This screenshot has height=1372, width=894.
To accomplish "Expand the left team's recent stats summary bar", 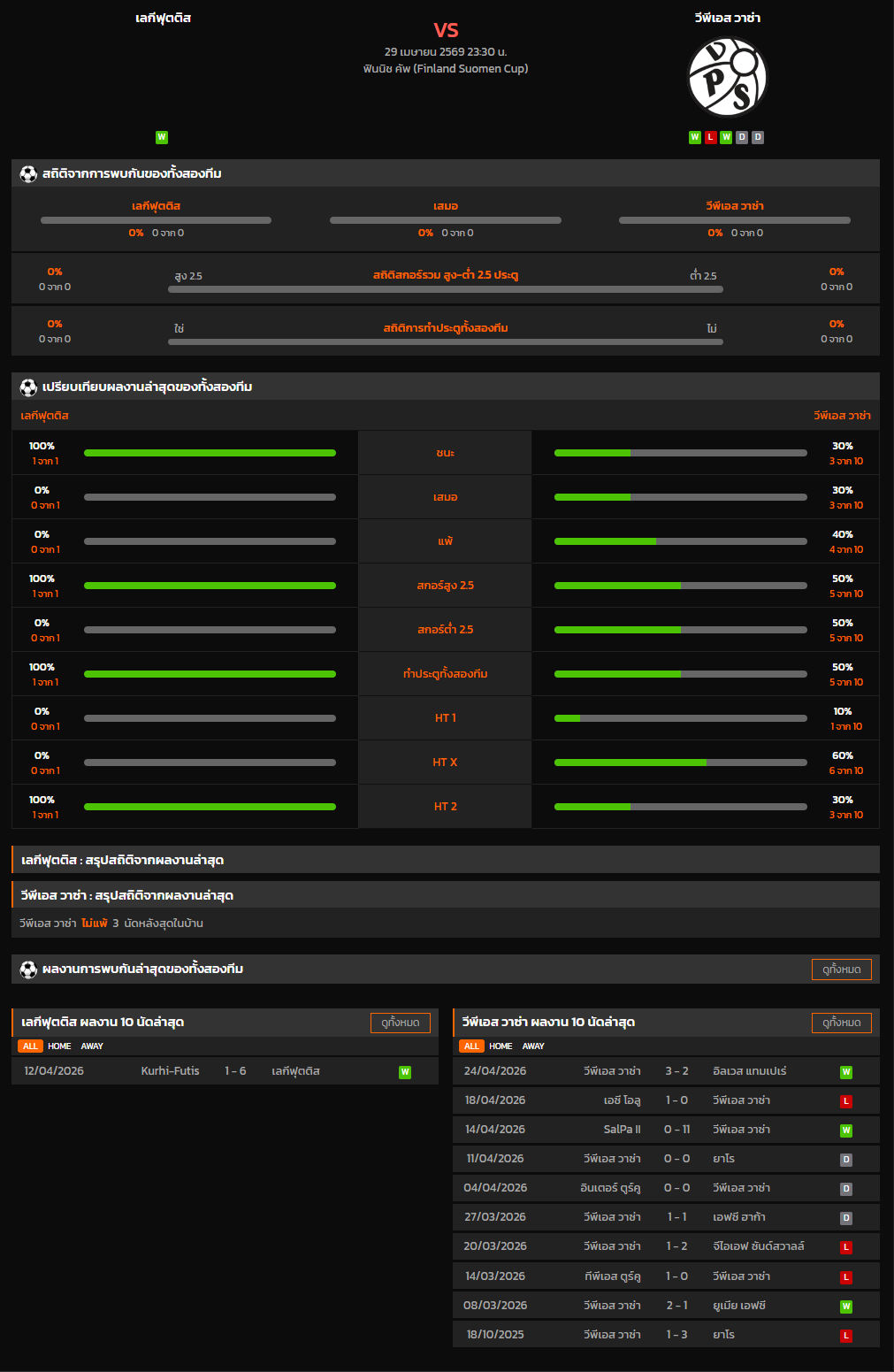I will click(446, 860).
